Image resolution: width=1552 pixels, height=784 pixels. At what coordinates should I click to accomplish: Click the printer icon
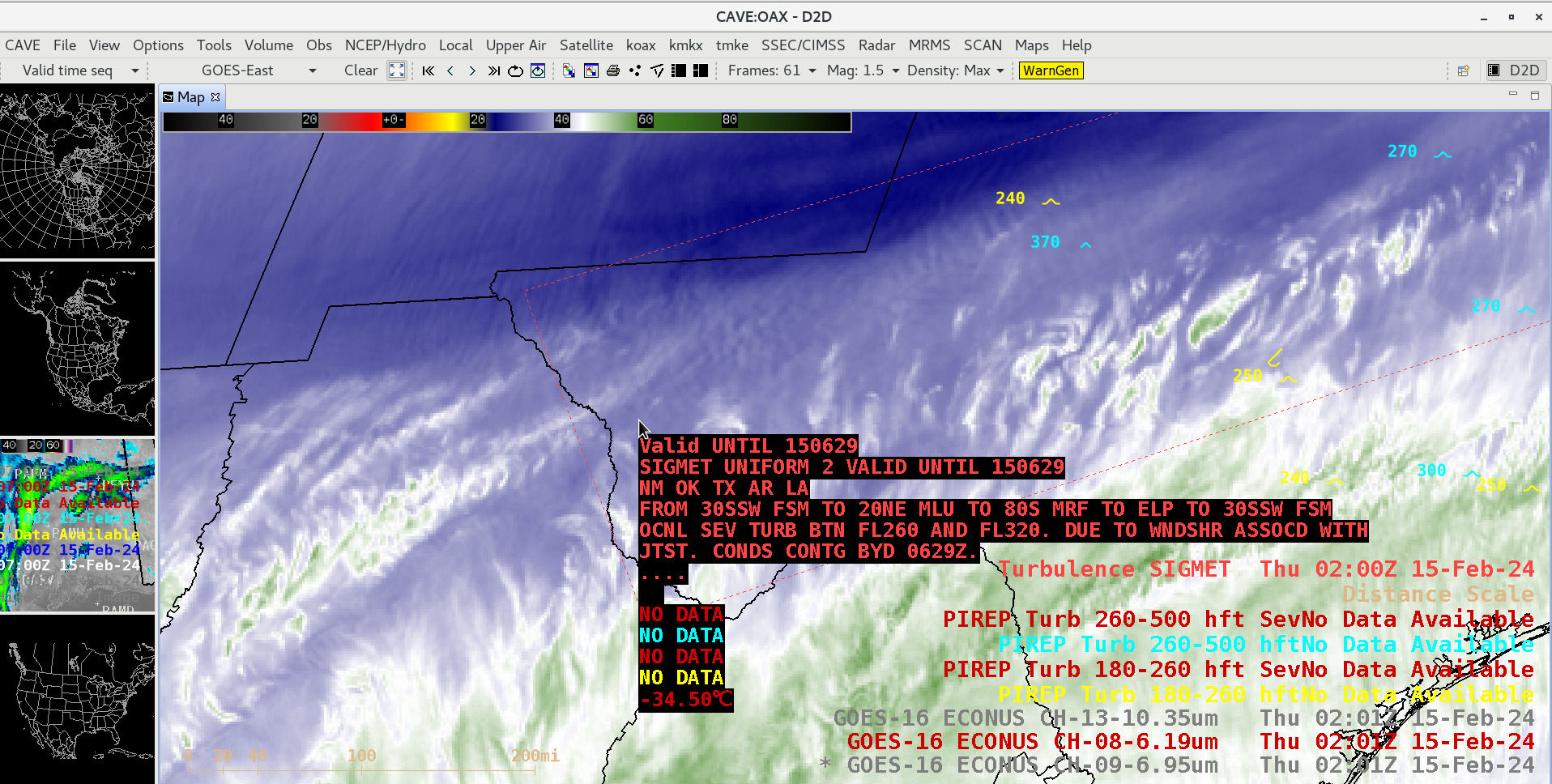[x=613, y=70]
